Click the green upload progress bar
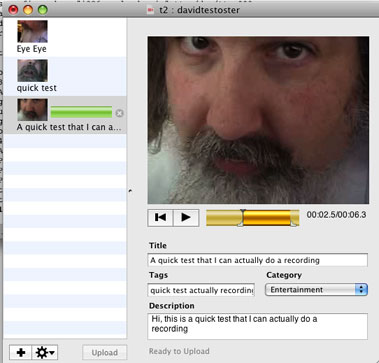 click(81, 112)
